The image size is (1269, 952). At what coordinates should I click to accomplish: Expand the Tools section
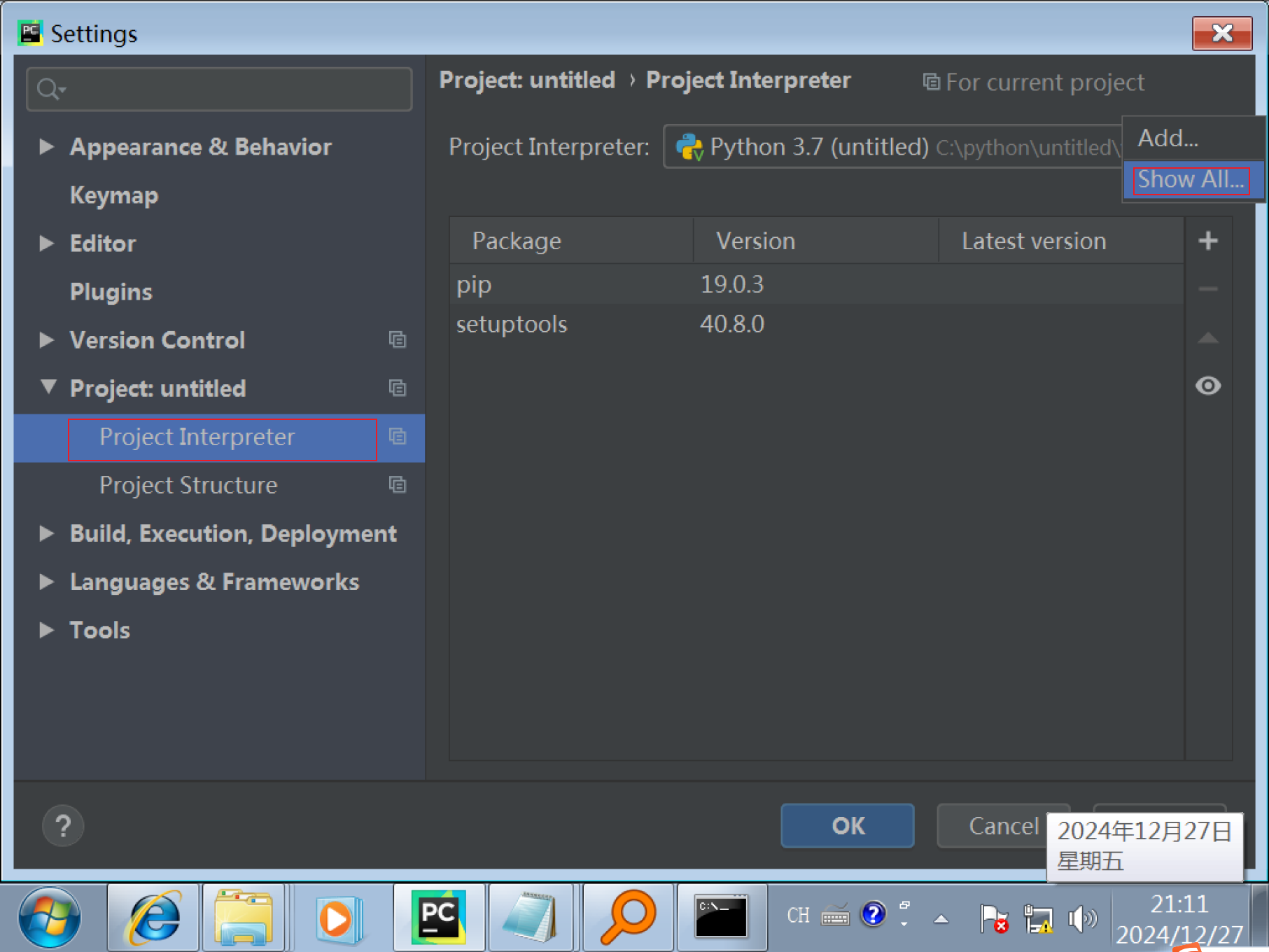click(46, 630)
